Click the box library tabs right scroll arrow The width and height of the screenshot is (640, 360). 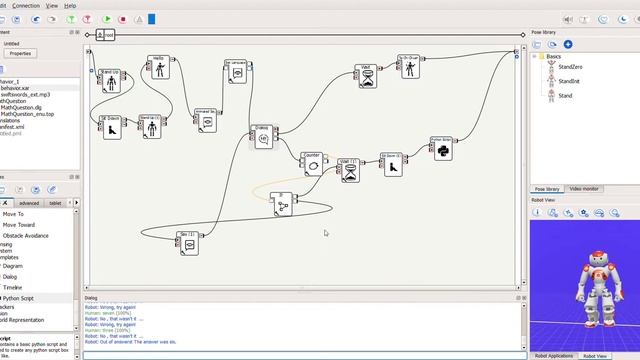coord(76,202)
